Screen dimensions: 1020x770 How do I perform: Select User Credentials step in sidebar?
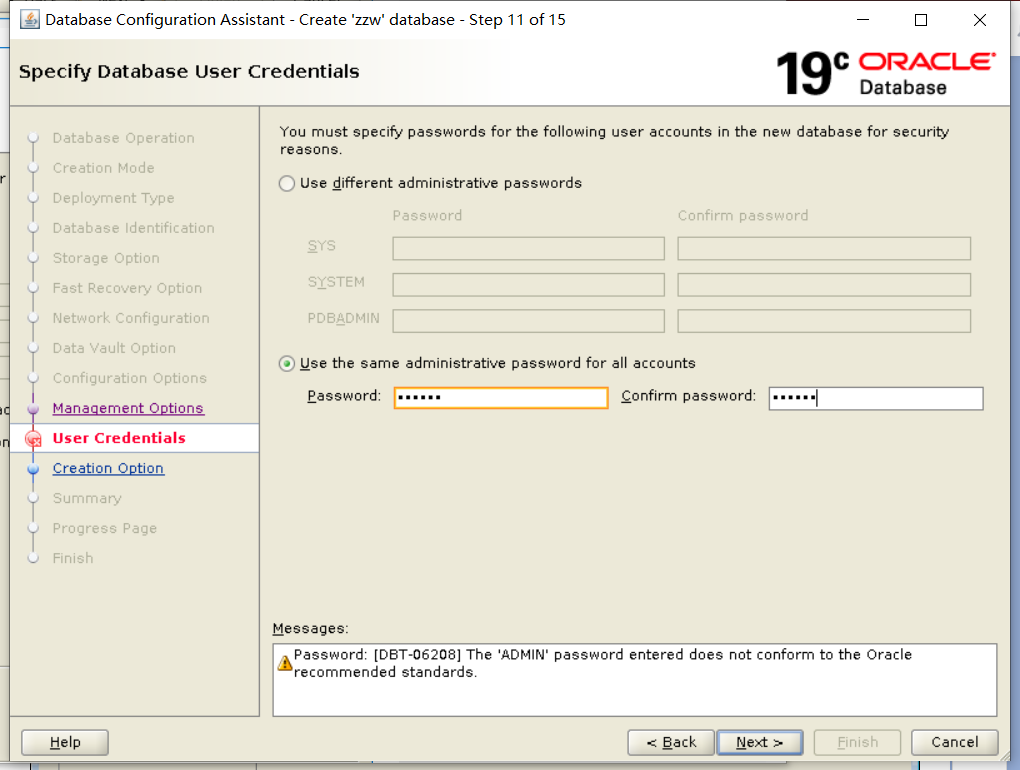click(119, 438)
